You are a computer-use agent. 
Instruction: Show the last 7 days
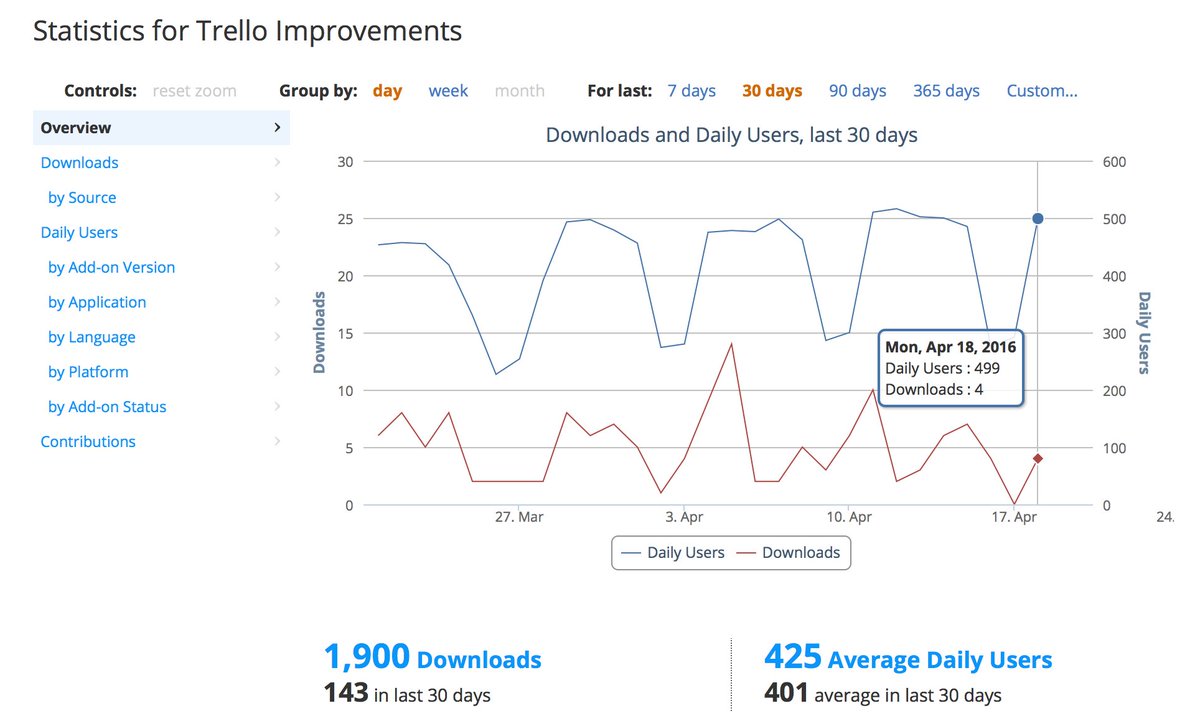pyautogui.click(x=691, y=91)
